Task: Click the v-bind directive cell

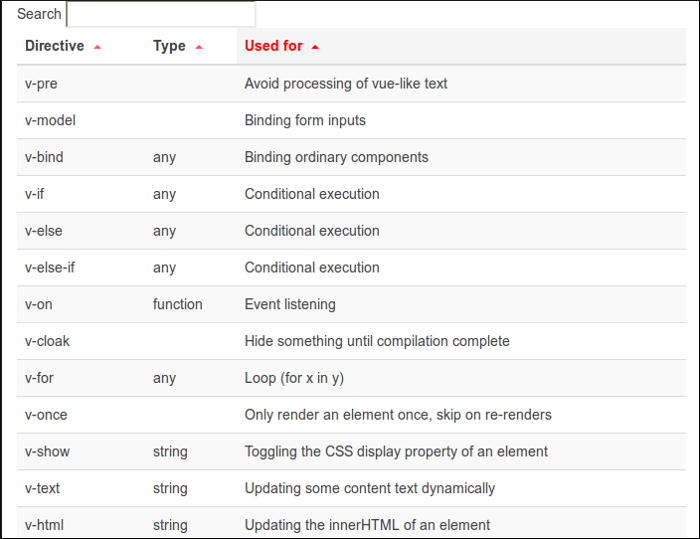Action: point(44,158)
